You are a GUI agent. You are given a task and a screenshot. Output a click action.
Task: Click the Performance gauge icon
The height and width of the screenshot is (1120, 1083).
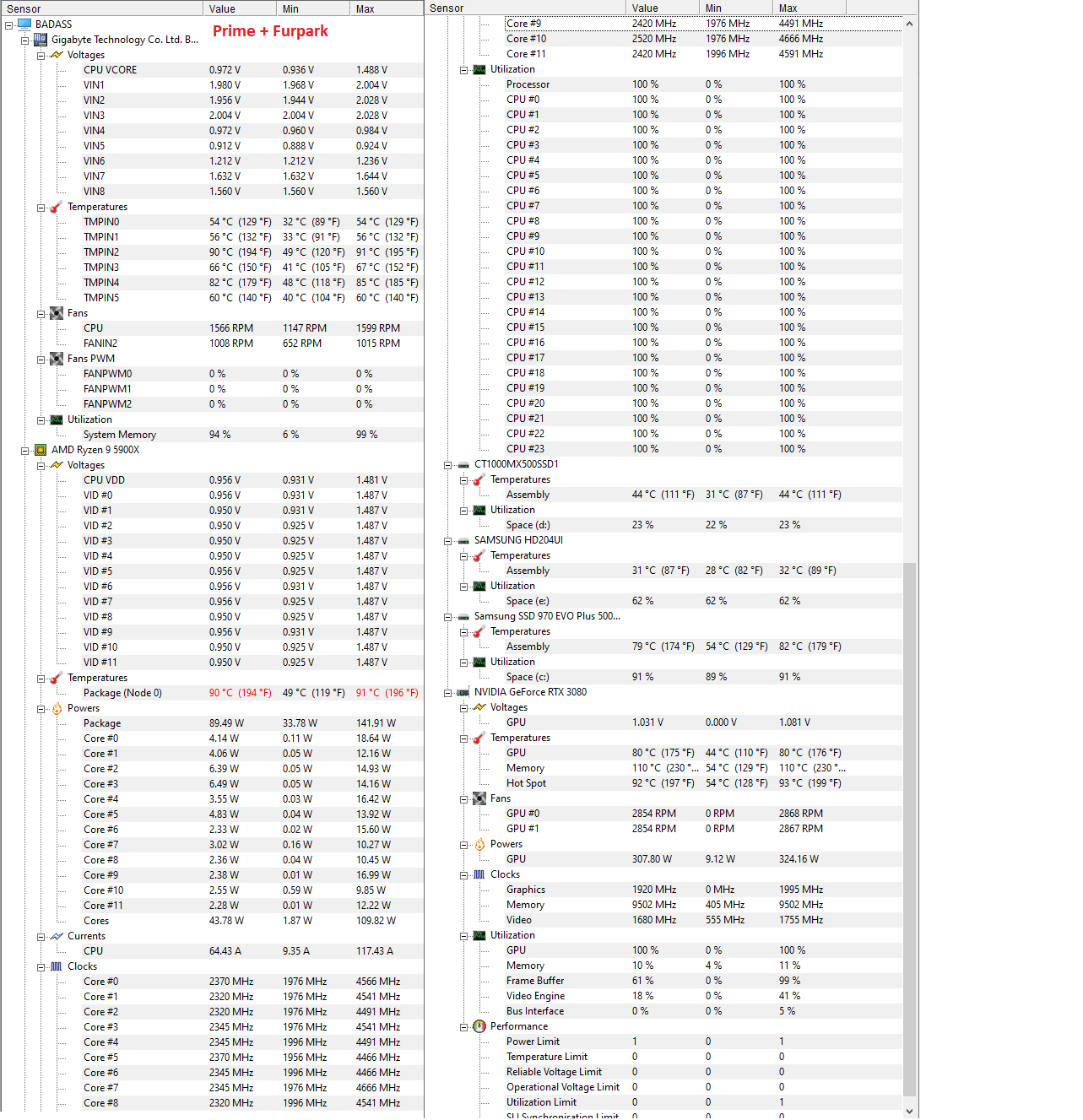[x=479, y=1026]
